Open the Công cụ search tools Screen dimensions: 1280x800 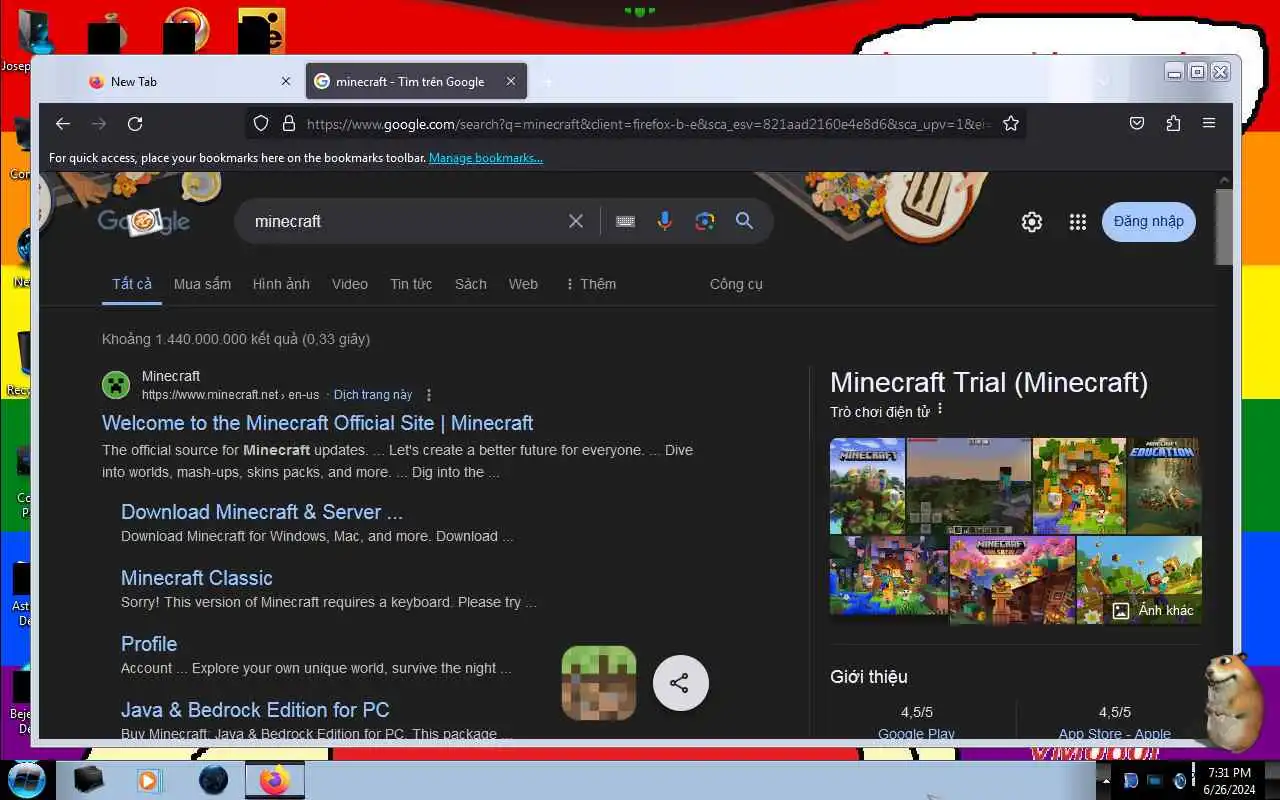click(x=736, y=284)
